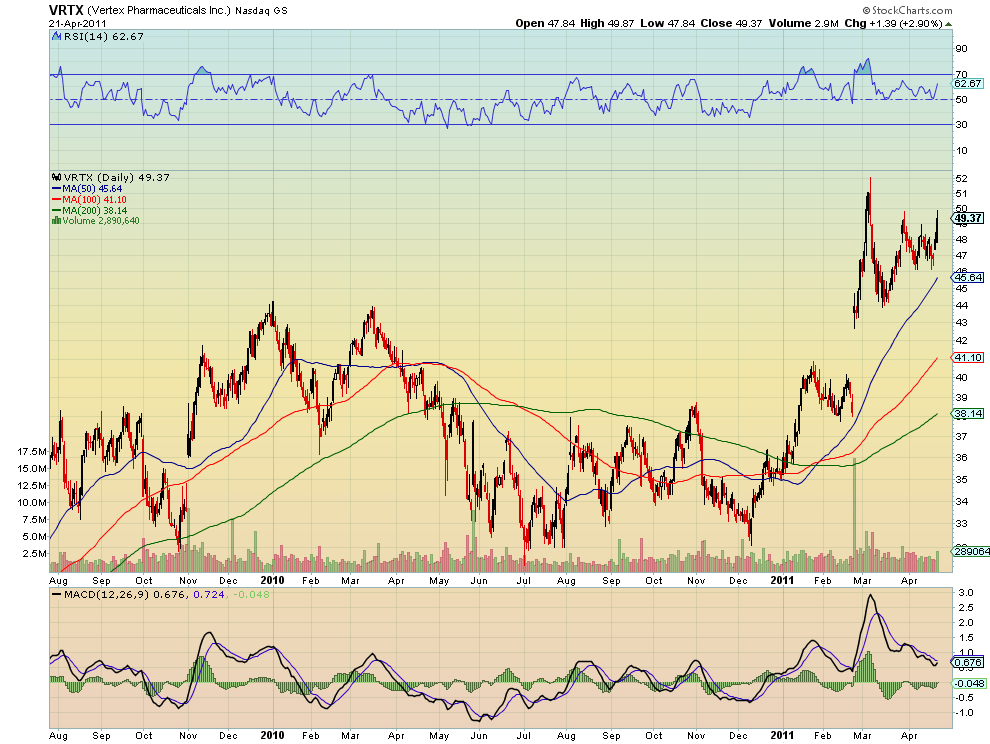Click the green up arrow beside Chg
990x744 pixels.
tap(948, 24)
